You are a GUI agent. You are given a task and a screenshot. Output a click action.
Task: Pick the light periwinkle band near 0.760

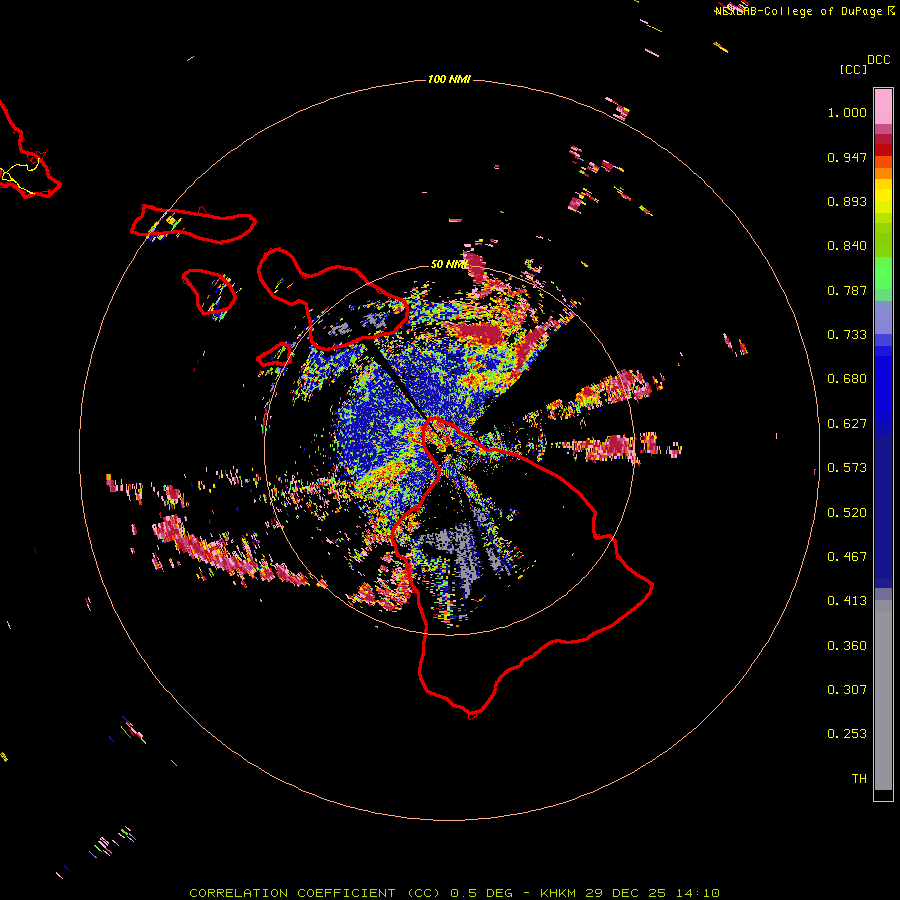[883, 318]
